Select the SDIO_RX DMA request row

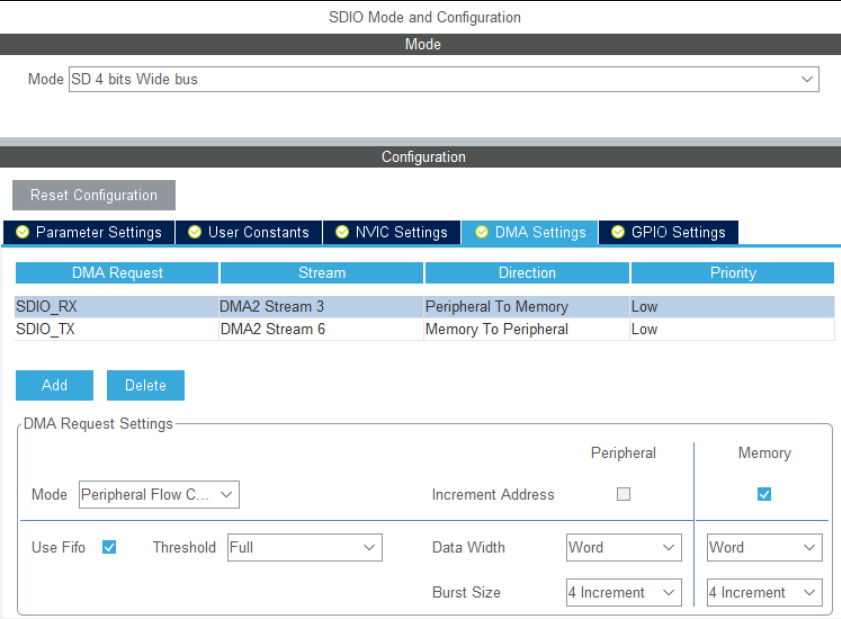click(x=117, y=307)
